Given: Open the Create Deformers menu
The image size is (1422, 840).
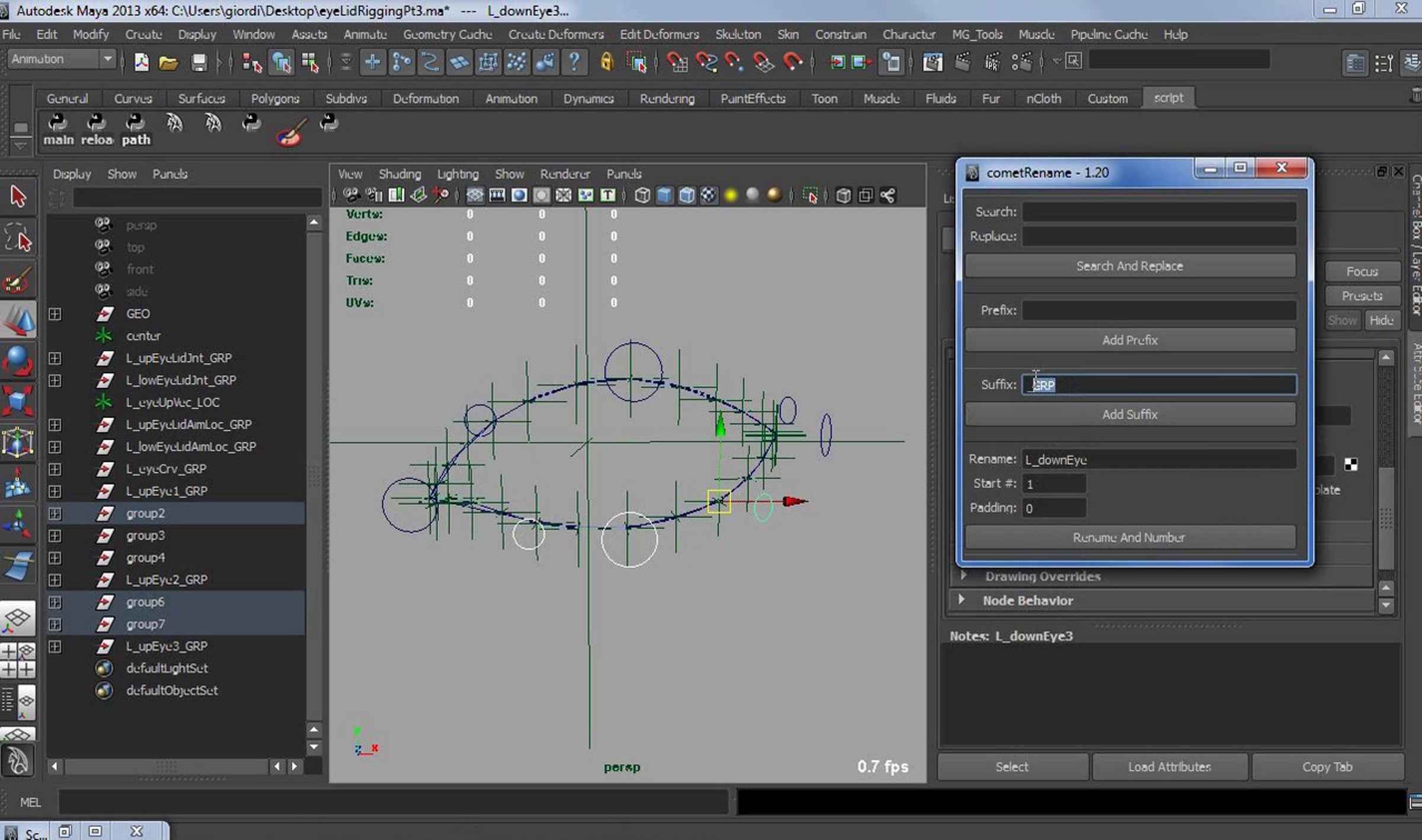Looking at the screenshot, I should click(x=556, y=34).
